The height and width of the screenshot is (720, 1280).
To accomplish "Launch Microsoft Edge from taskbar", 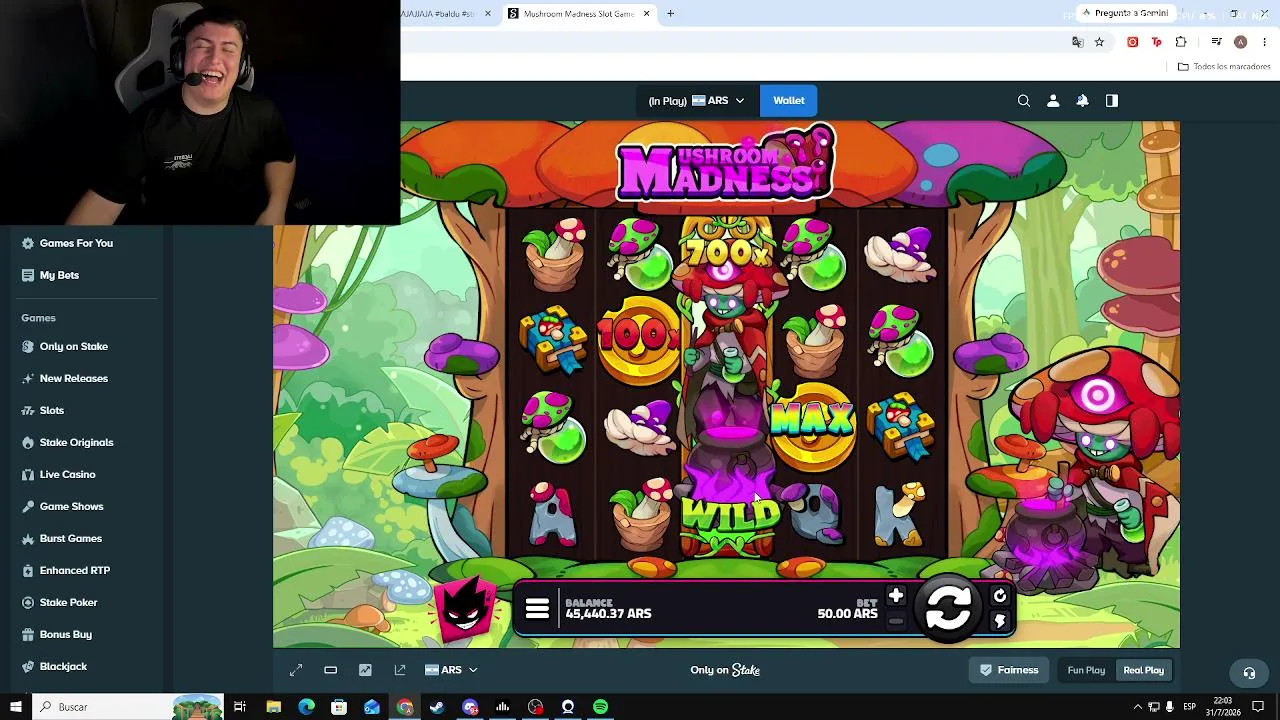I will tap(306, 707).
